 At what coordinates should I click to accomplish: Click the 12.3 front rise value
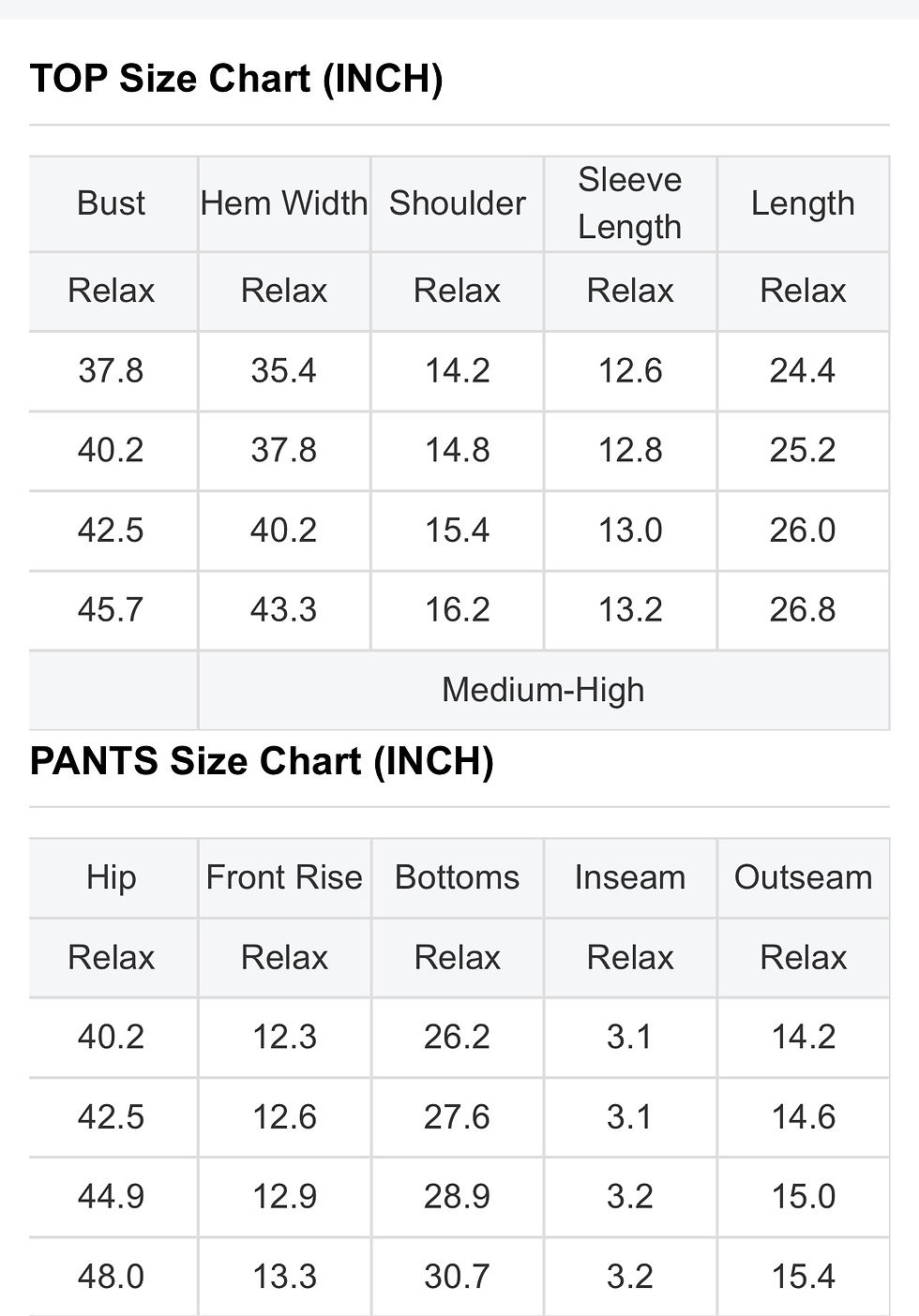[284, 1037]
